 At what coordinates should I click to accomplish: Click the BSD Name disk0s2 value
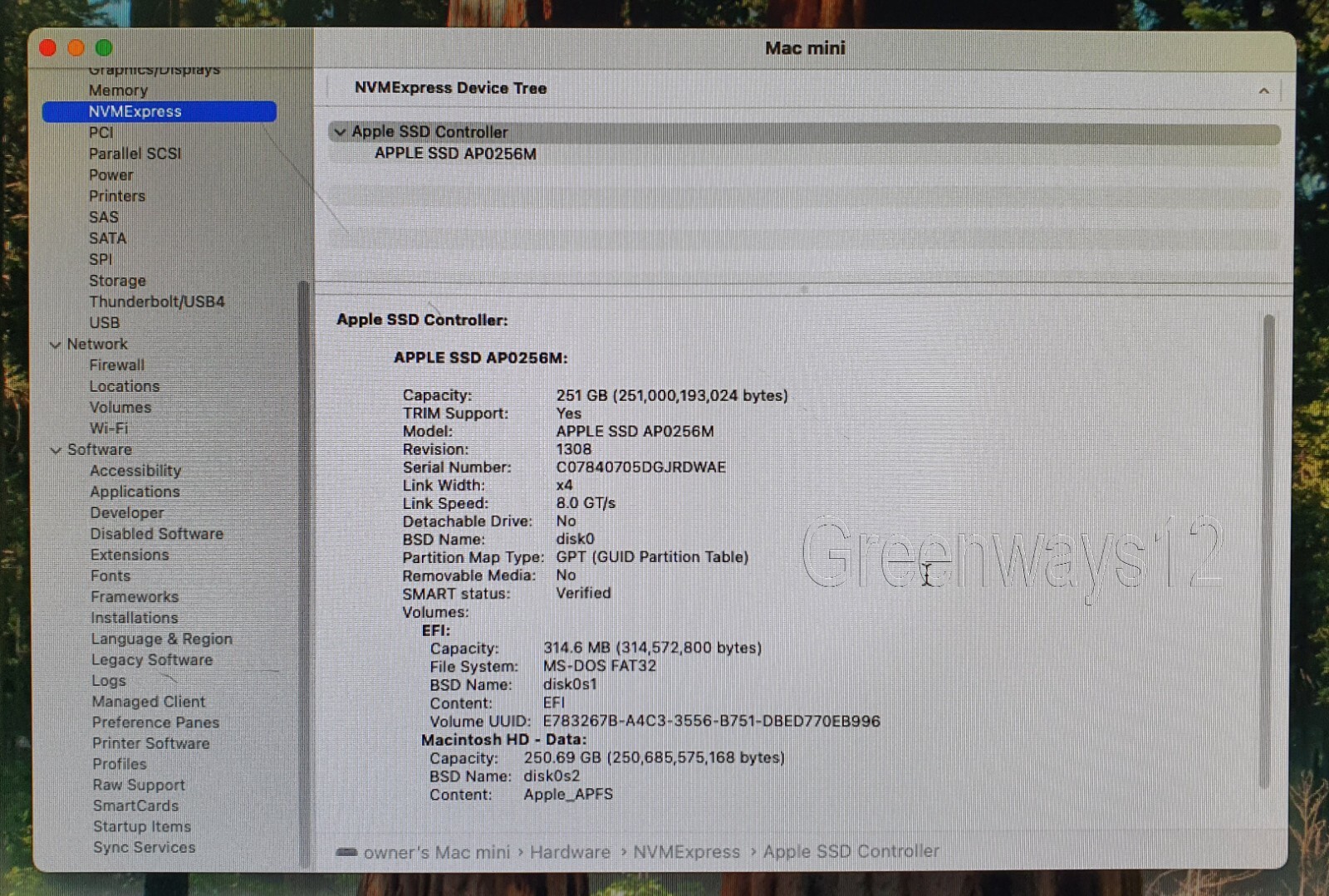pyautogui.click(x=552, y=776)
